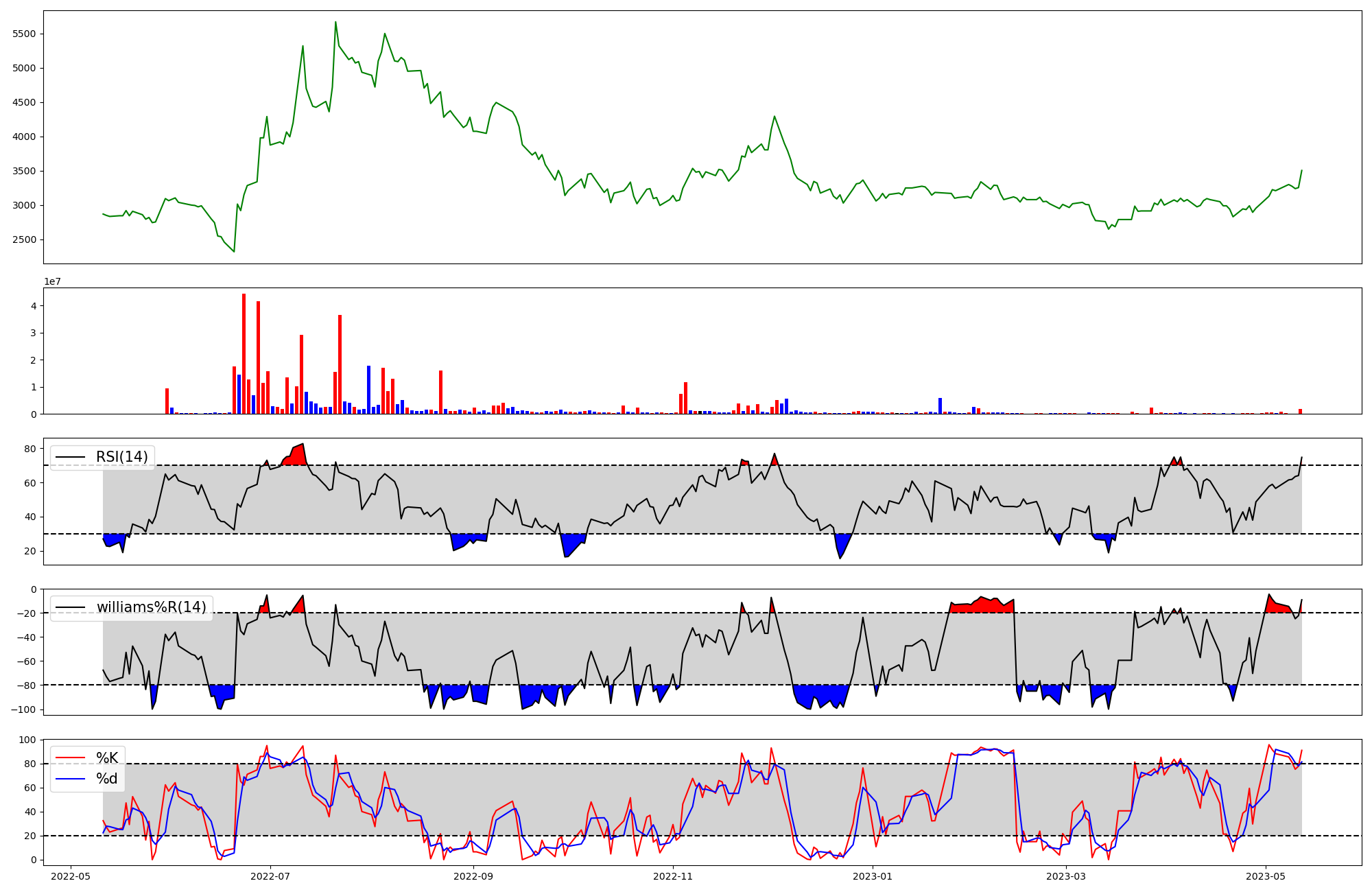1372x892 pixels.
Task: Click the RSI(14) legend label
Action: [121, 457]
